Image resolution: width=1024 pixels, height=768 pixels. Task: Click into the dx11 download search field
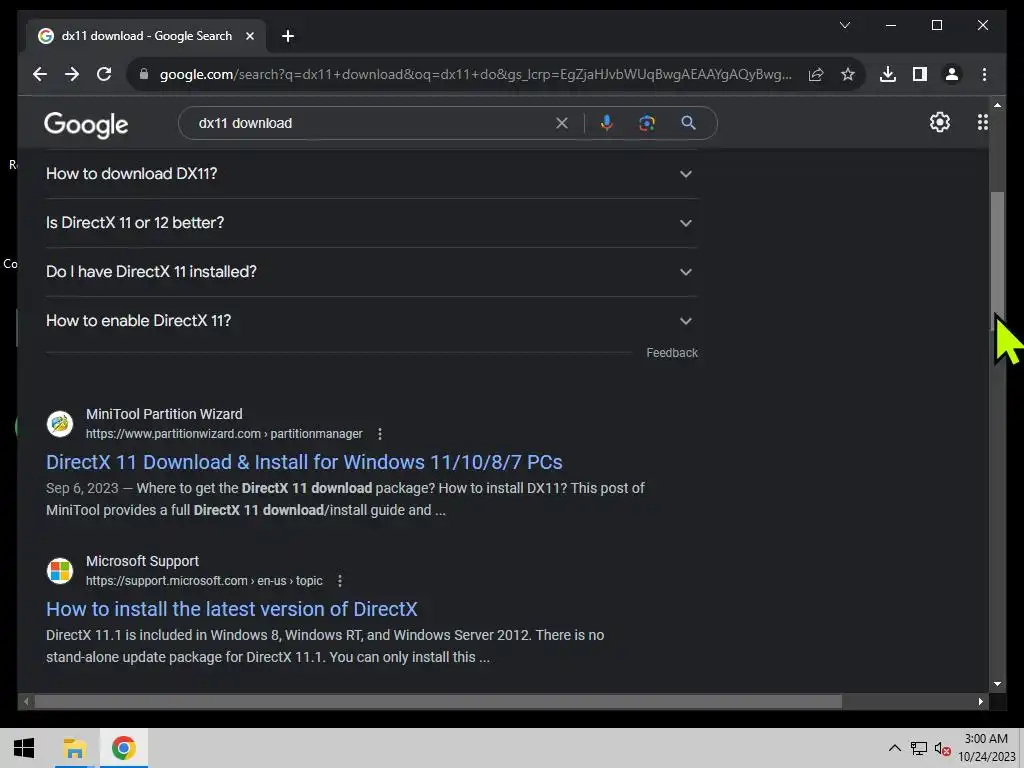pos(372,123)
